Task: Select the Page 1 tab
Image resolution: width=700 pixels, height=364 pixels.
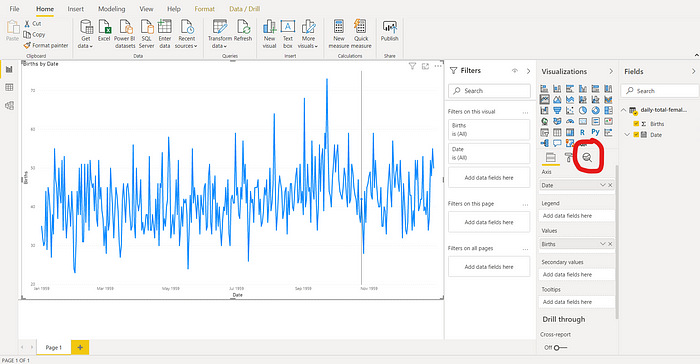Action: (x=53, y=347)
